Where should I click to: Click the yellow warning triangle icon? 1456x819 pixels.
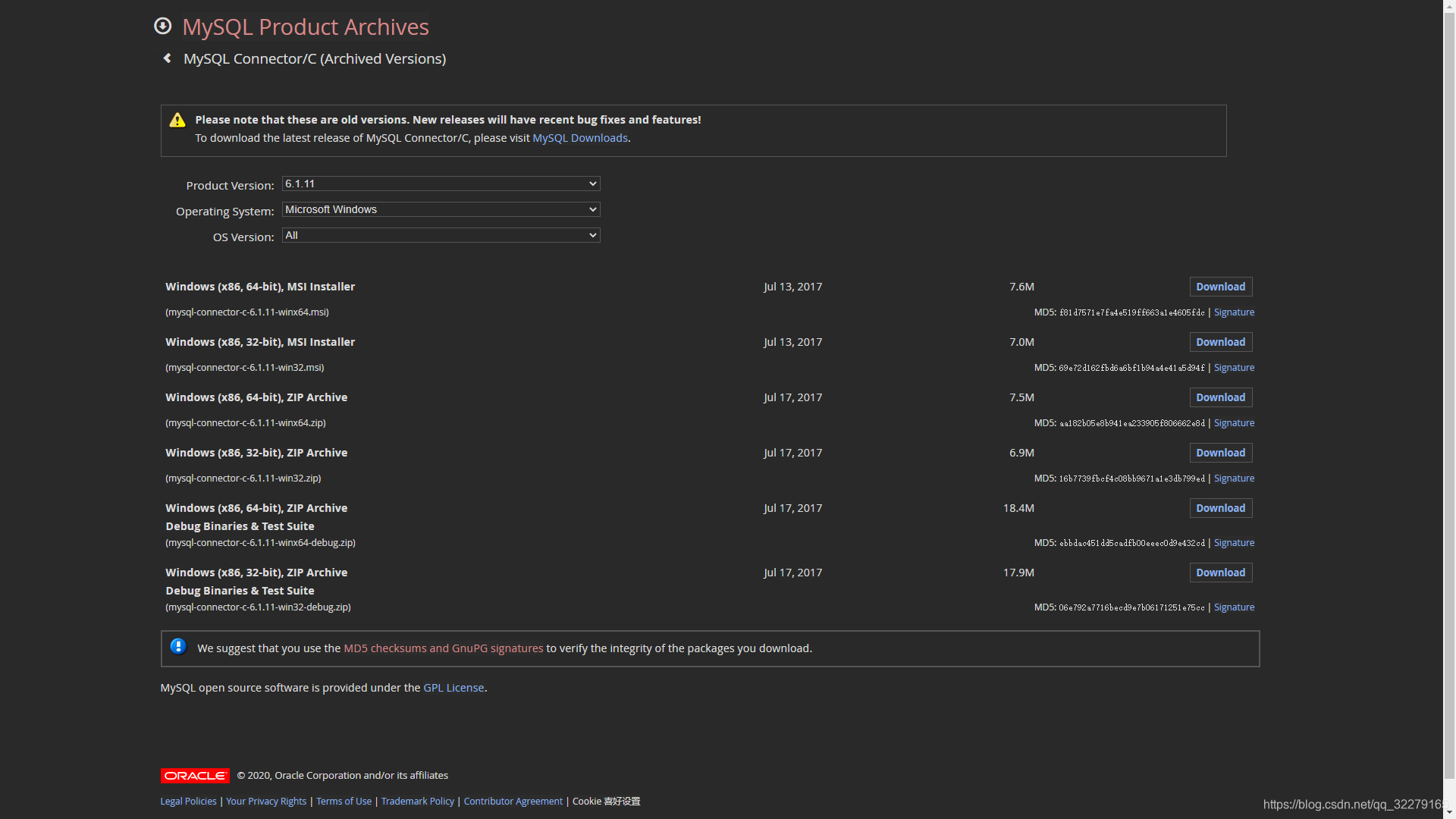tap(177, 120)
